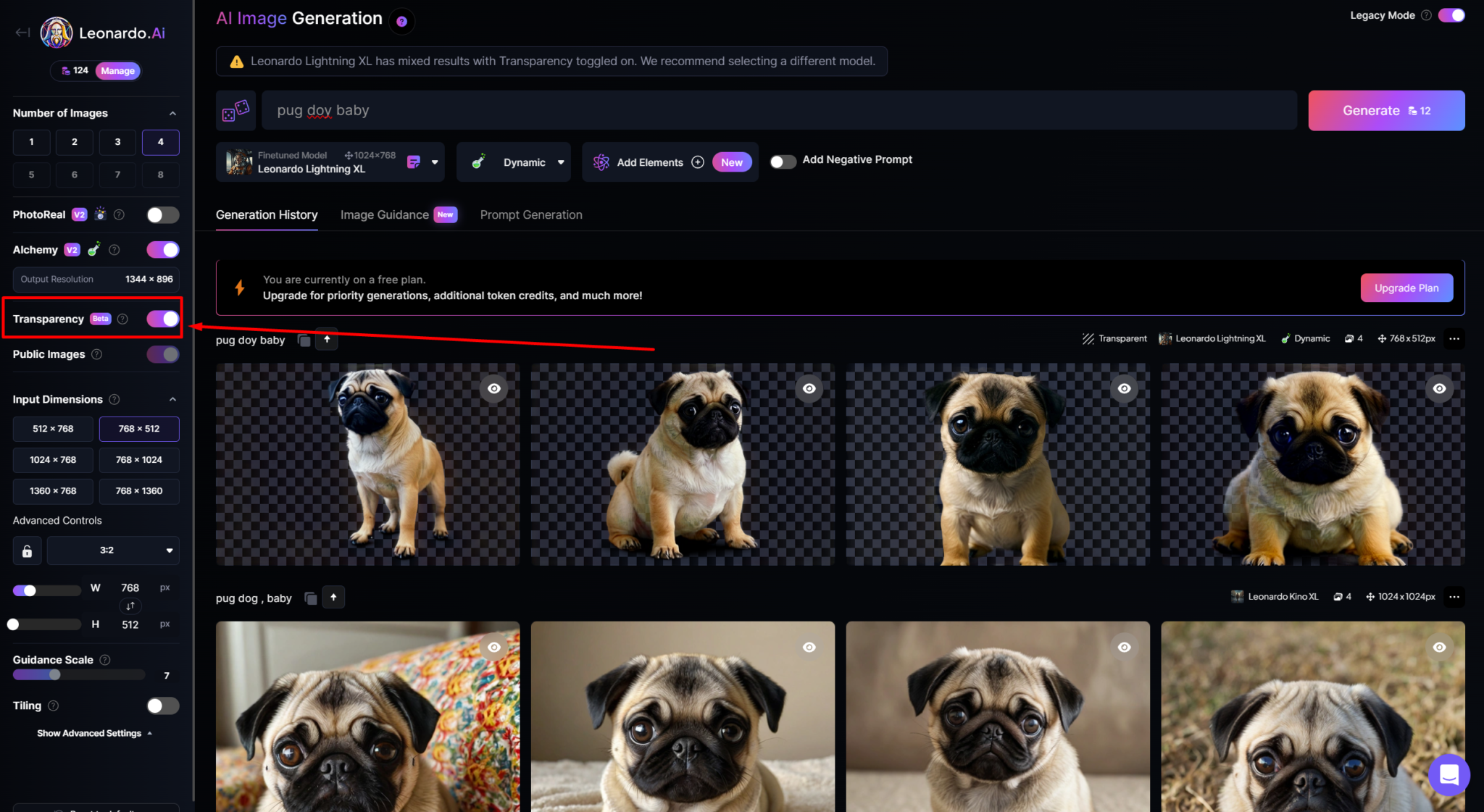Click the aspect ratio lock icon
1484x812 pixels.
[27, 551]
